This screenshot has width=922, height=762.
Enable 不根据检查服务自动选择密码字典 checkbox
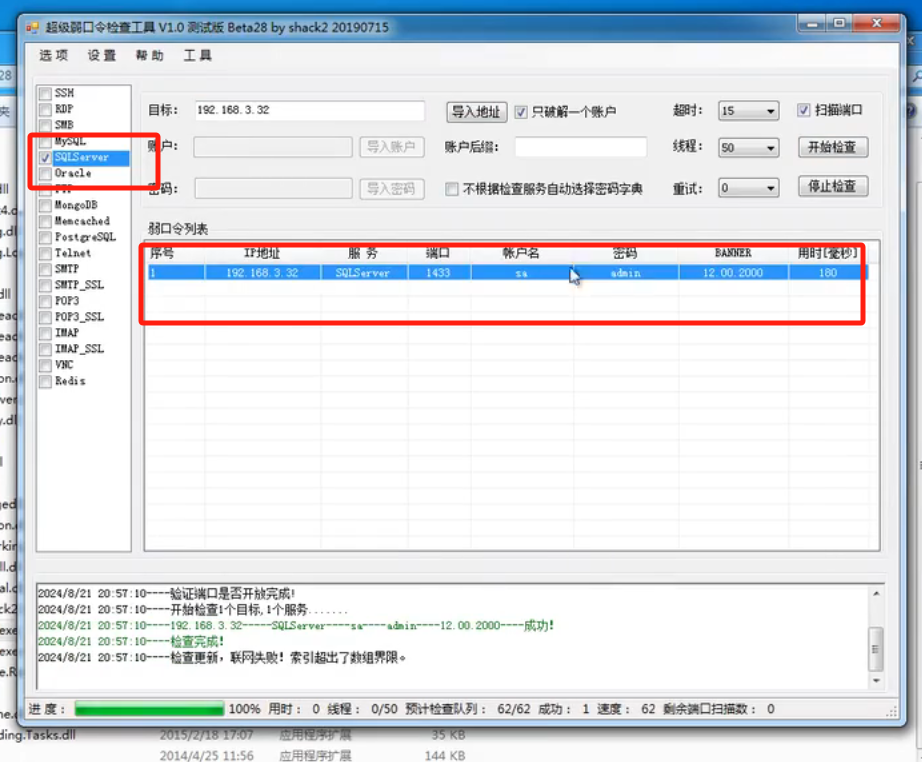pyautogui.click(x=452, y=189)
